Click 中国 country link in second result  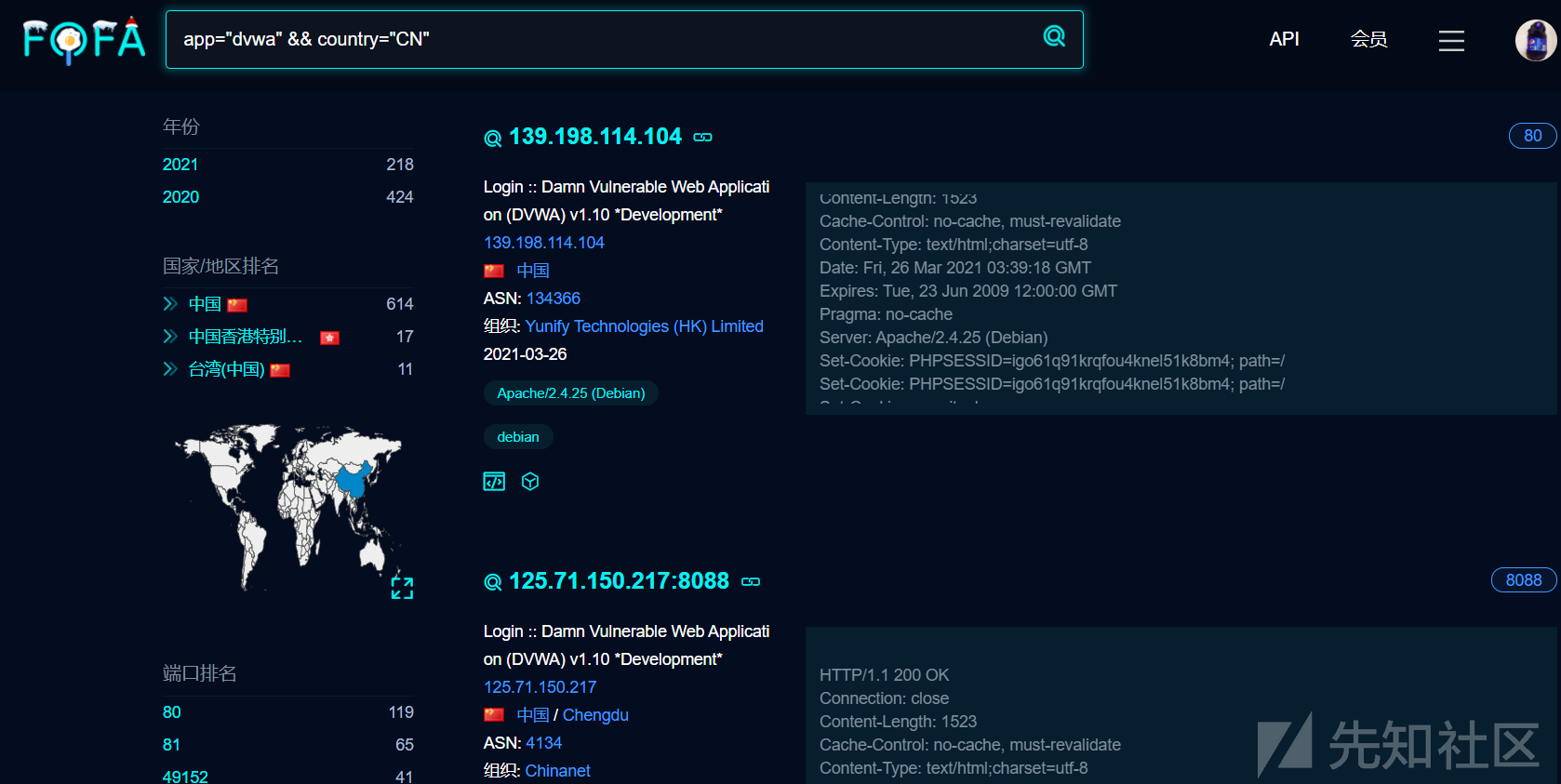tap(533, 715)
